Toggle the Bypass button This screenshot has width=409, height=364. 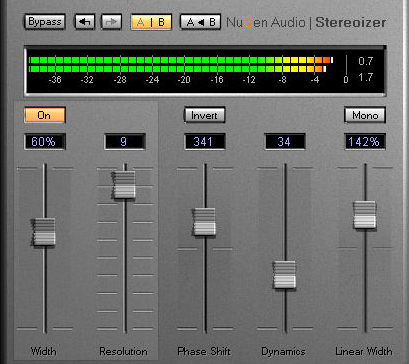(x=45, y=22)
